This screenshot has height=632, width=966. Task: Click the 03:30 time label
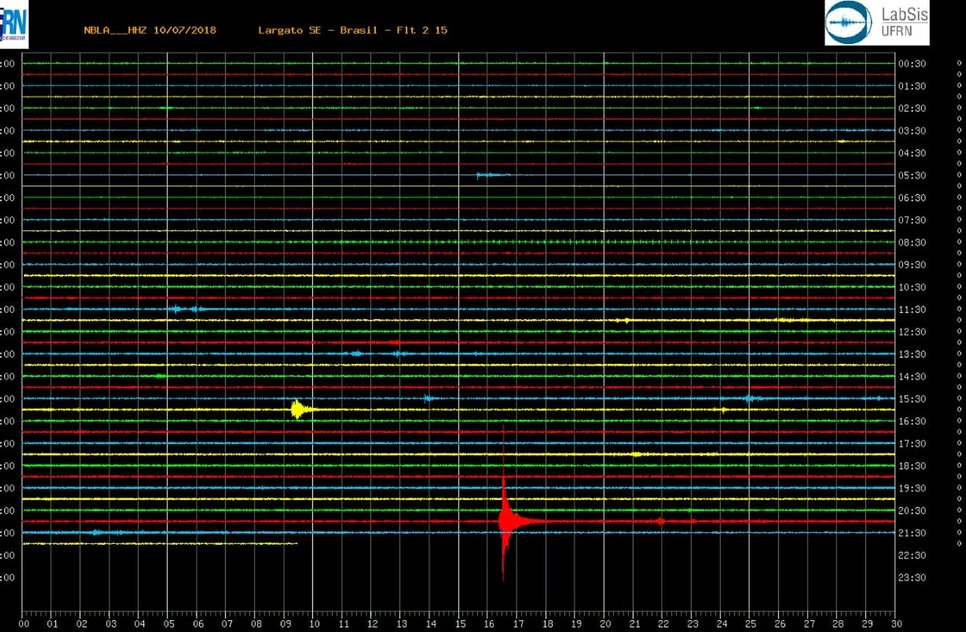click(912, 131)
